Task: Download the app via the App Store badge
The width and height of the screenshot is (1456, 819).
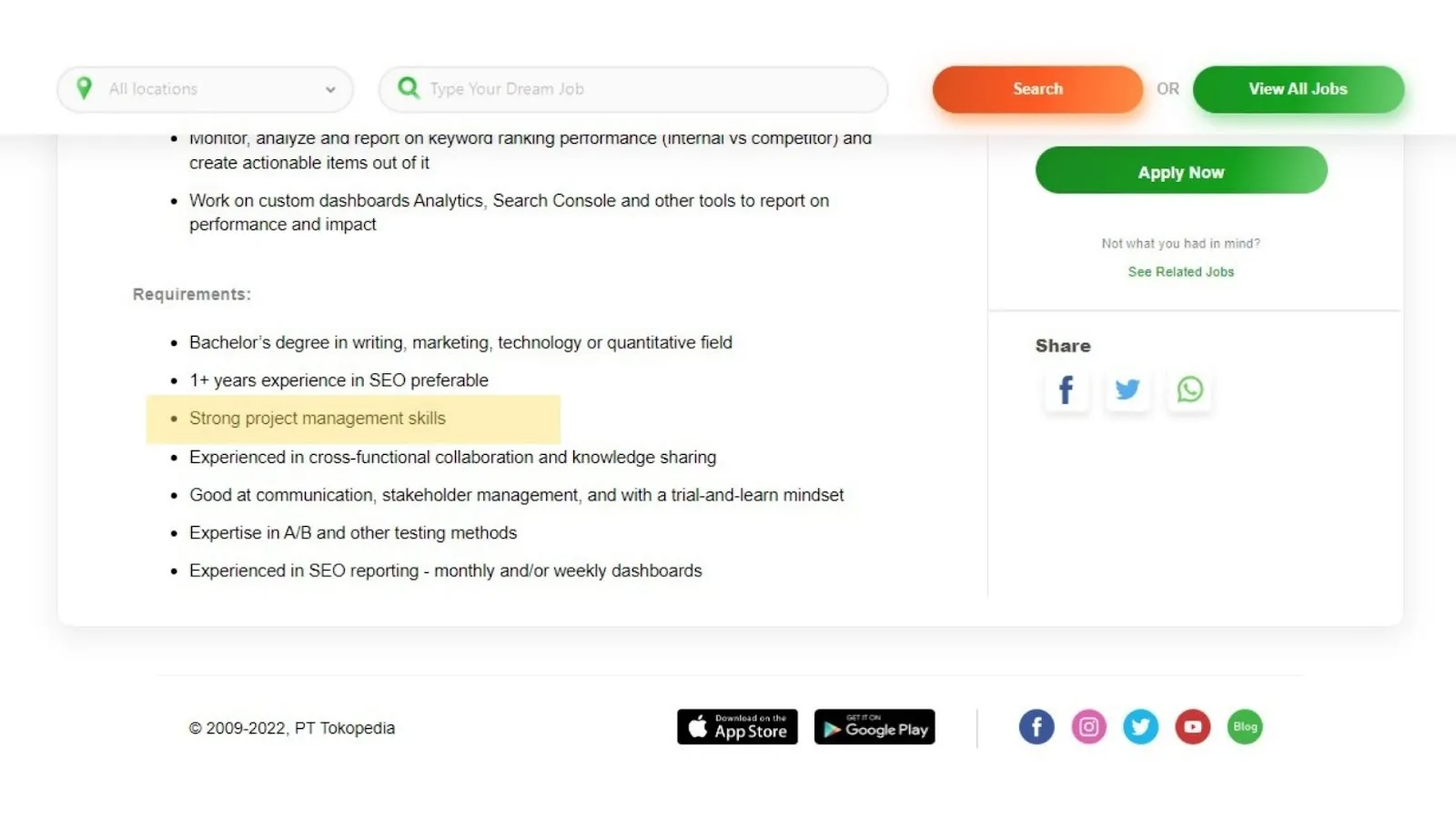Action: tap(737, 726)
